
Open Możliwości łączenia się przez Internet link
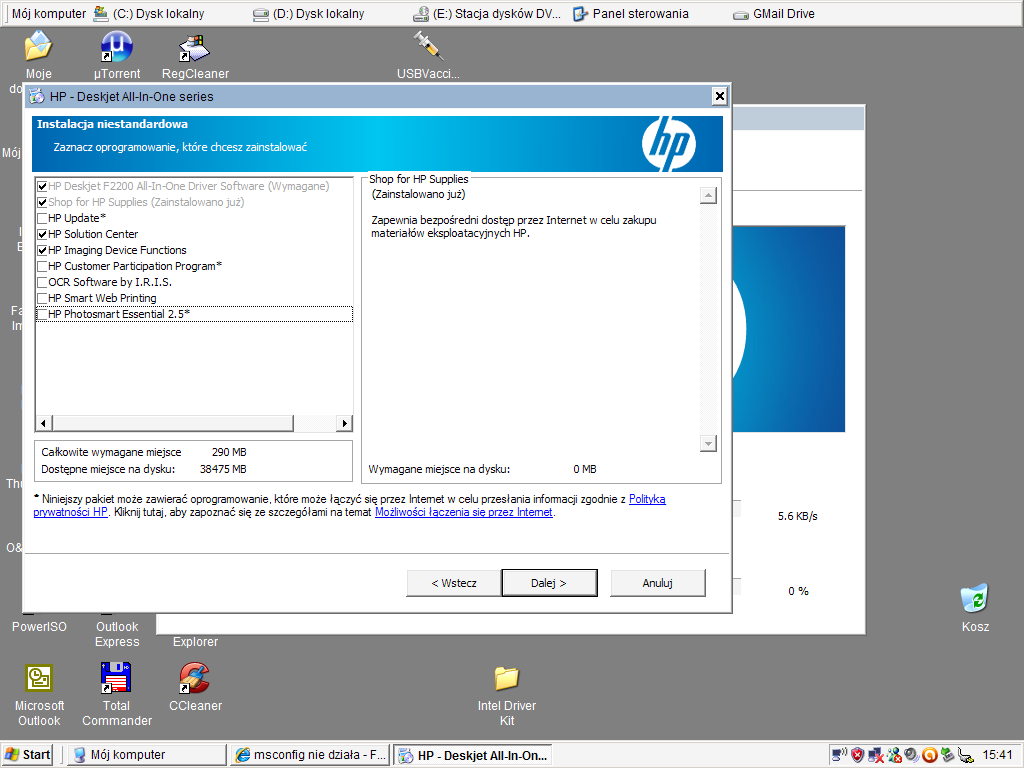point(464,512)
